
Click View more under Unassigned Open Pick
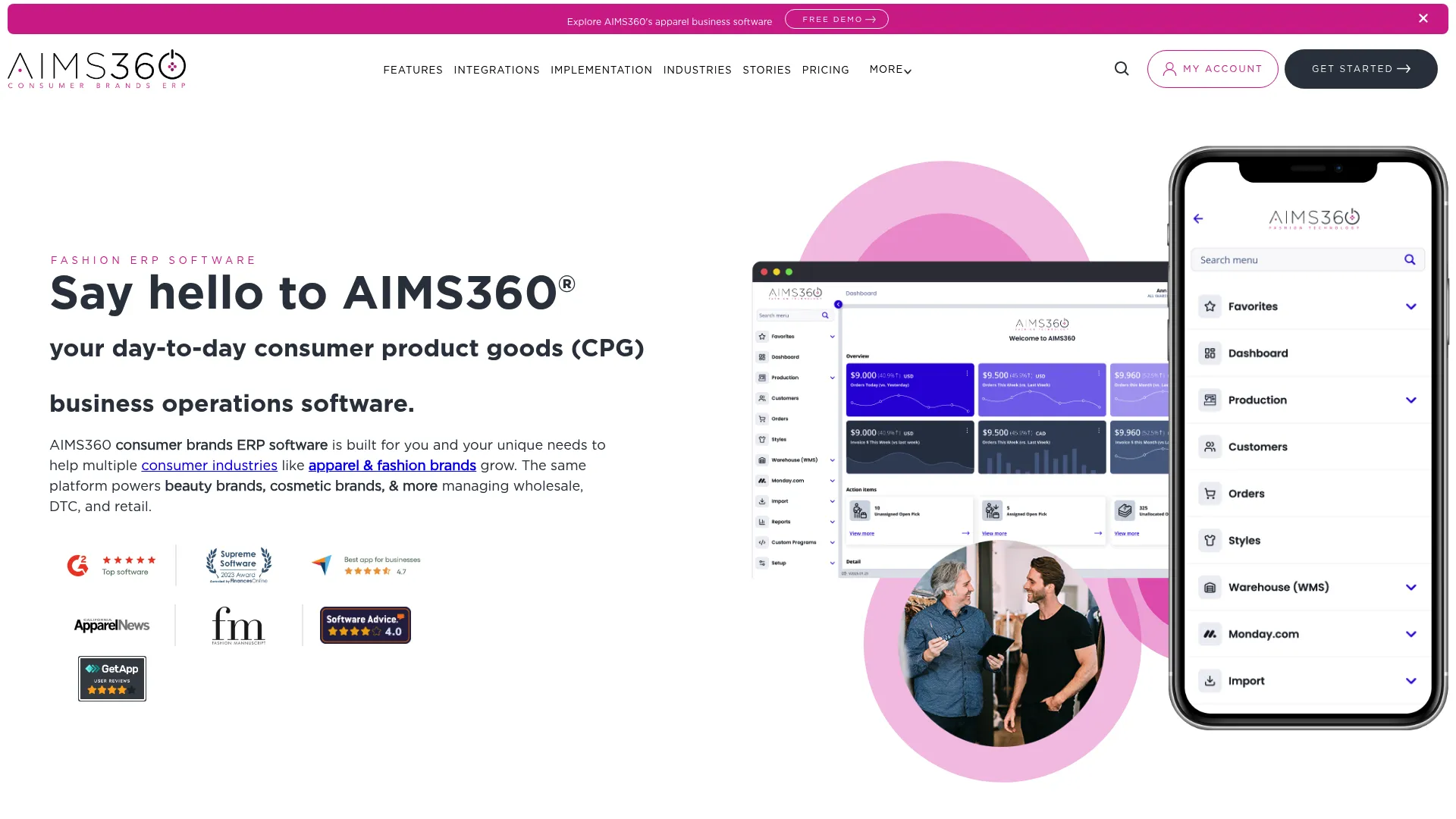pyautogui.click(x=861, y=534)
